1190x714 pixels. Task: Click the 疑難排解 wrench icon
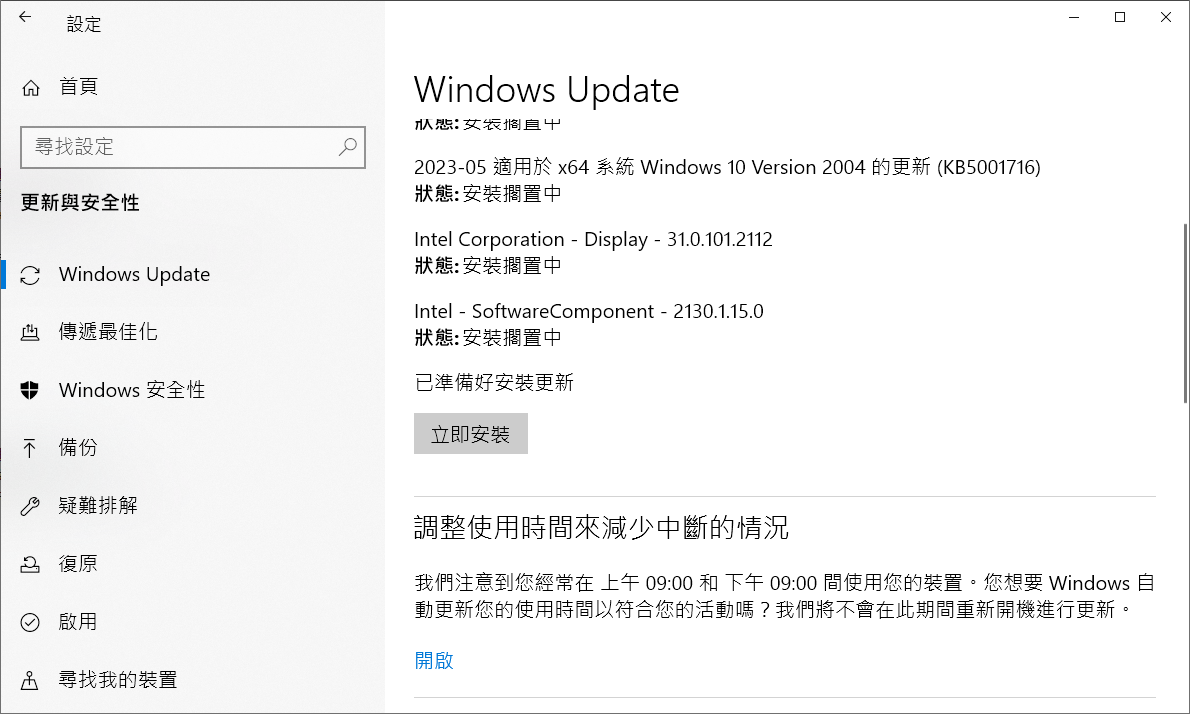click(31, 506)
